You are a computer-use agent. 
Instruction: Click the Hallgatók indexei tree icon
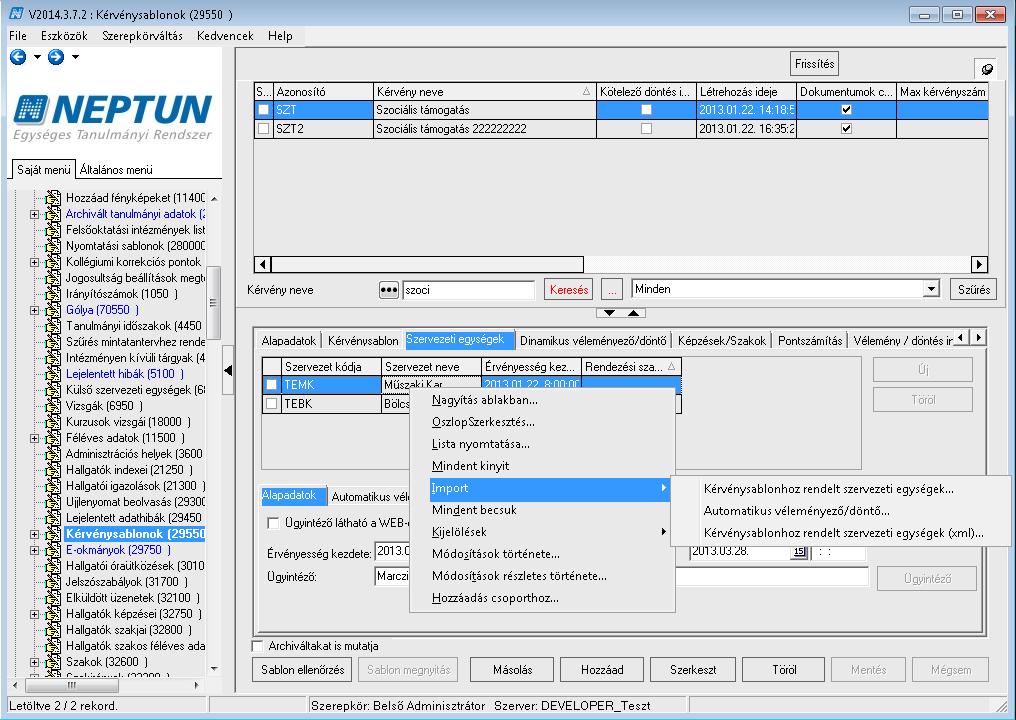(x=53, y=470)
